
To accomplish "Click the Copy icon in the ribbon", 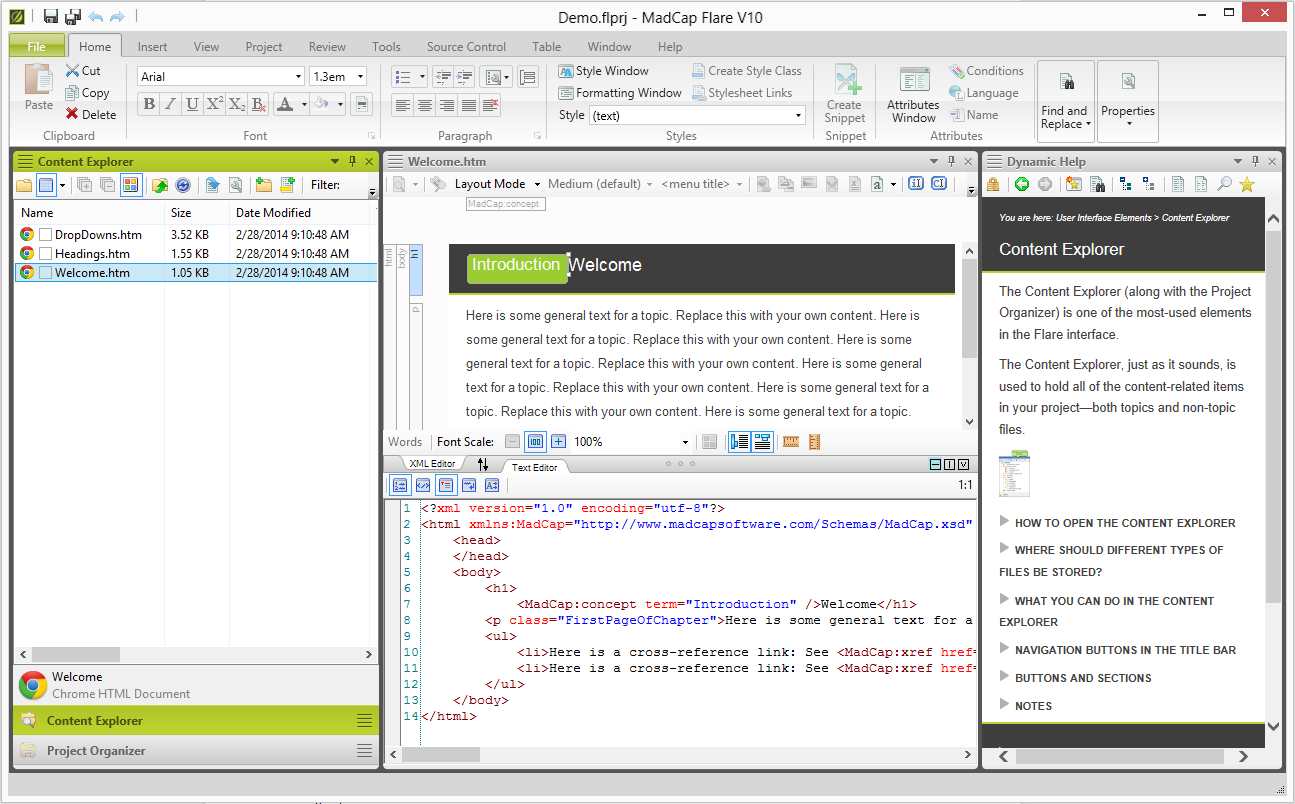I will (72, 93).
